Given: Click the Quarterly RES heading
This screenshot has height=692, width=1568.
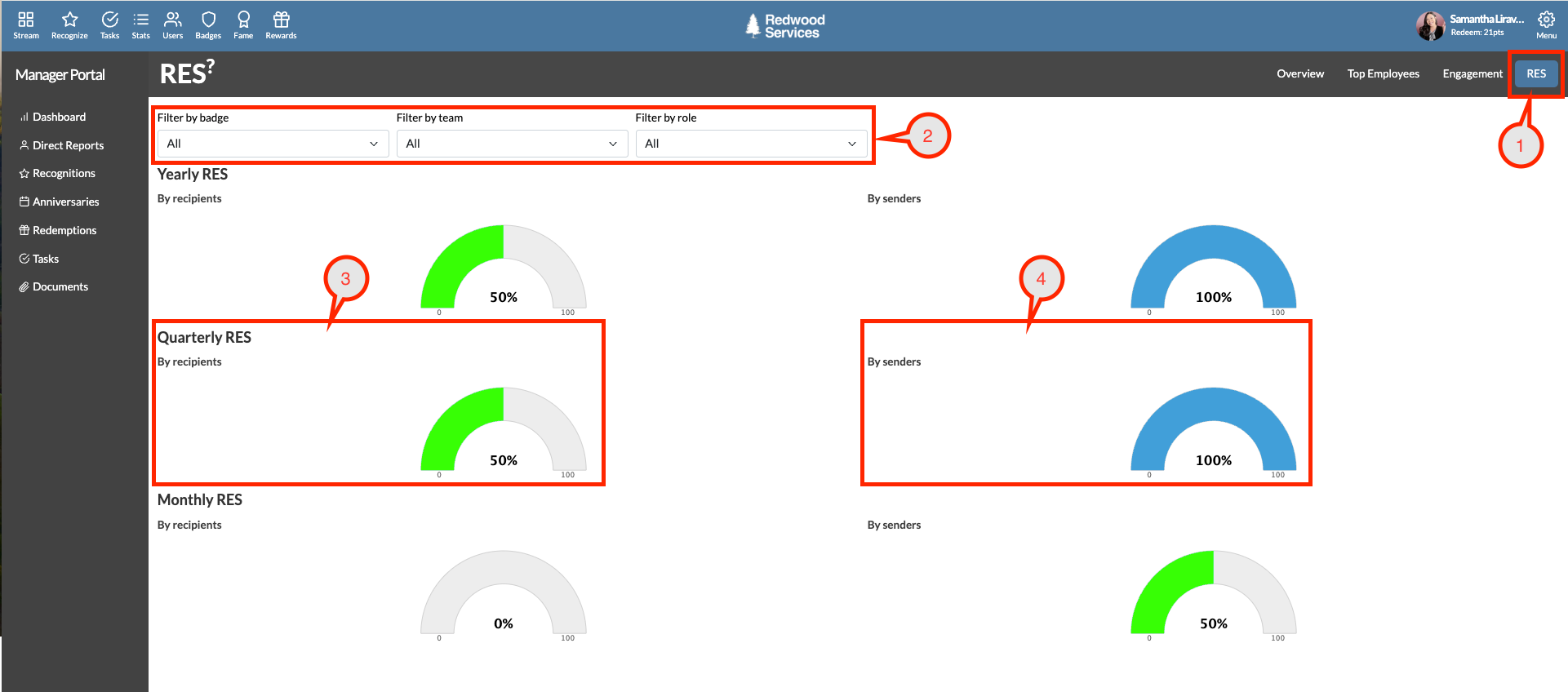Looking at the screenshot, I should [x=204, y=337].
